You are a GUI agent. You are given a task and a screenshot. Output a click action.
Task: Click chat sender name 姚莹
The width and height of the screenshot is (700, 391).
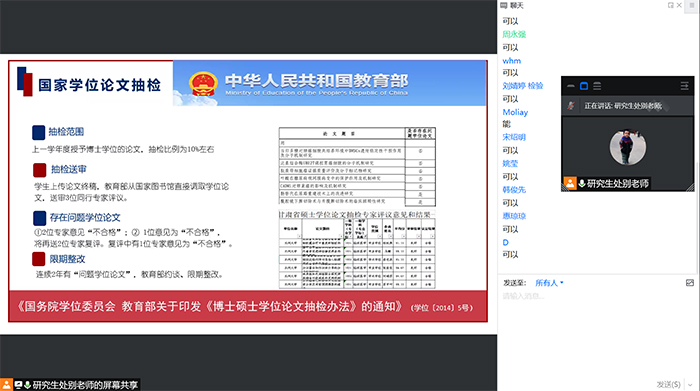coord(510,163)
